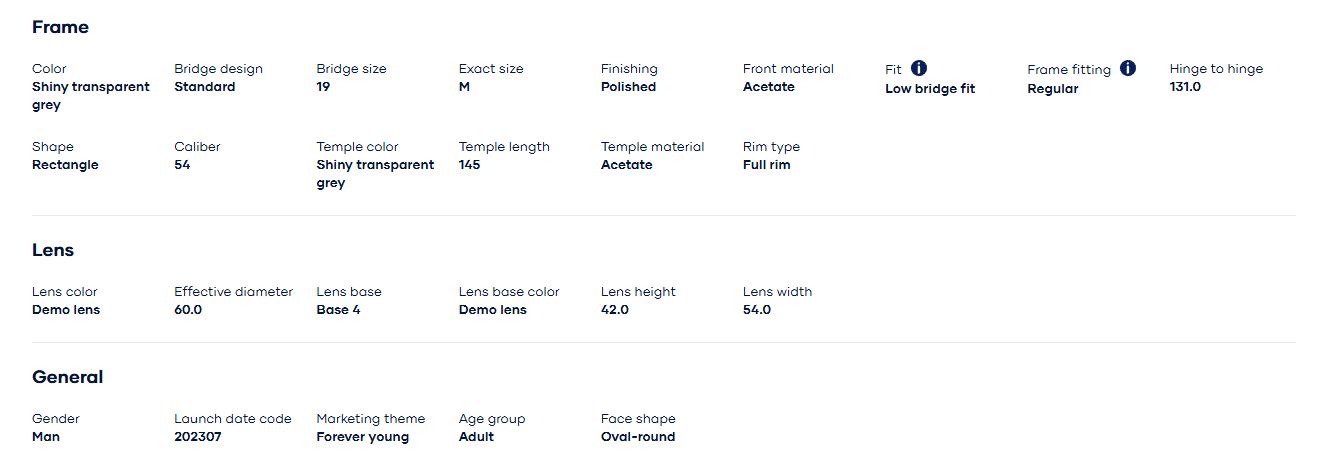
Task: Click the Hinge to hinge value 131.0
Action: [x=1185, y=87]
